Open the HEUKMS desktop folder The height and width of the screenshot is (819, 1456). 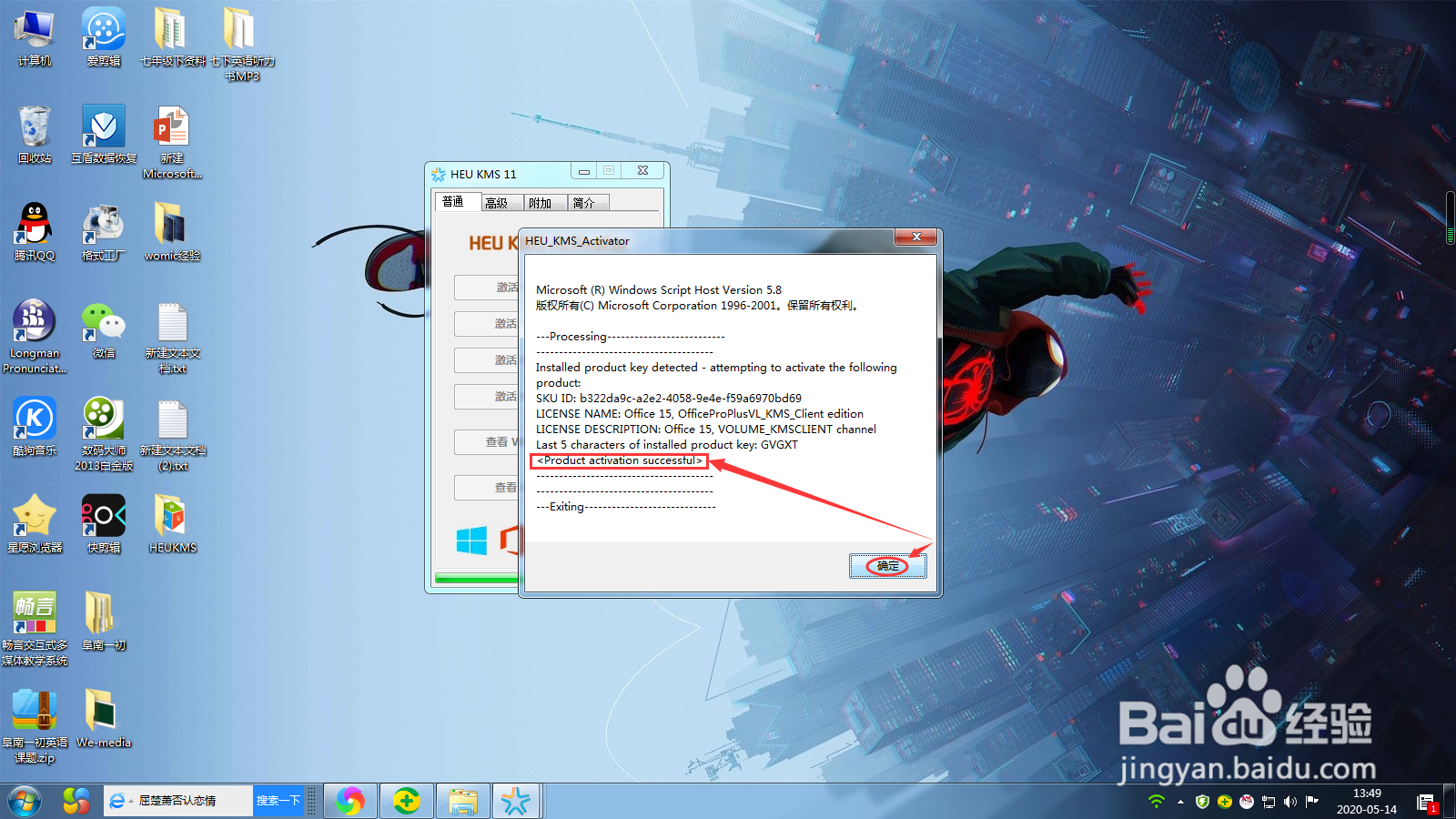click(x=173, y=524)
